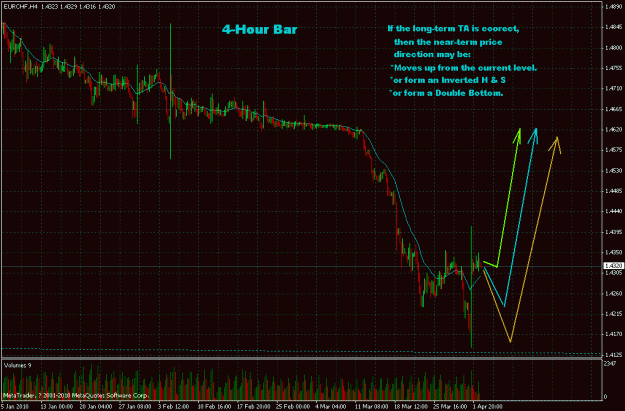Image resolution: width=625 pixels, height=411 pixels.
Task: Click price level 1.4170 on the axis
Action: (614, 334)
